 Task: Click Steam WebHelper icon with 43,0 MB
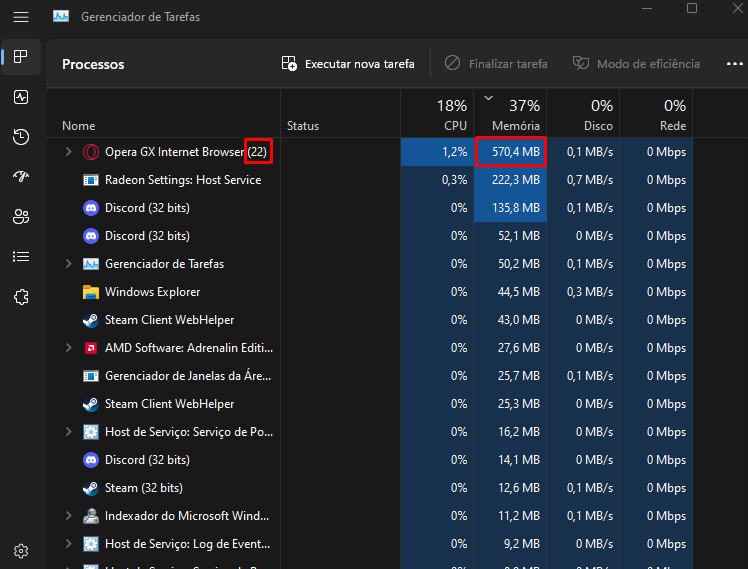[91, 320]
